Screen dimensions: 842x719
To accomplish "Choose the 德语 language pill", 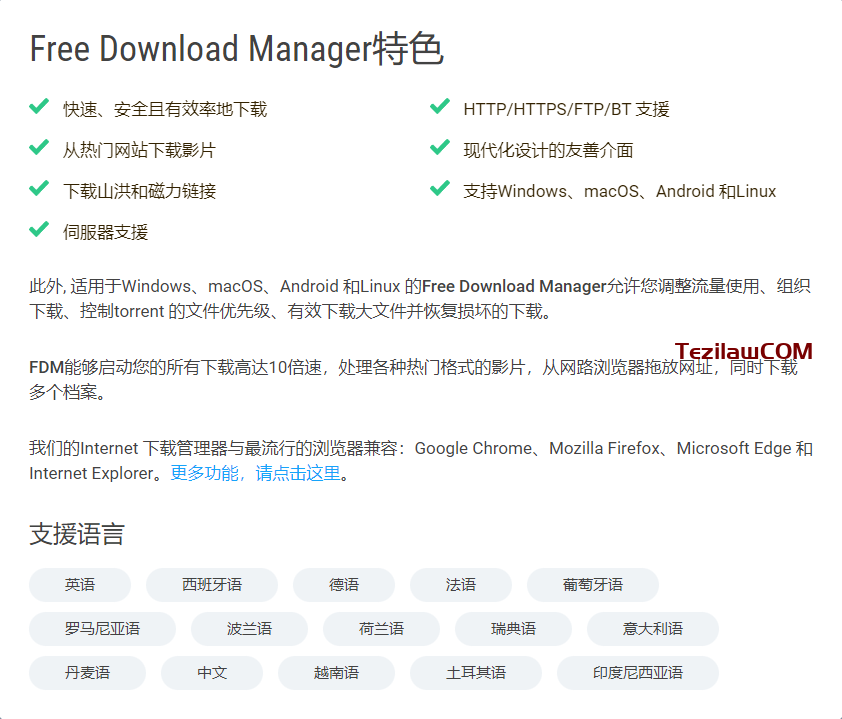I will (344, 585).
